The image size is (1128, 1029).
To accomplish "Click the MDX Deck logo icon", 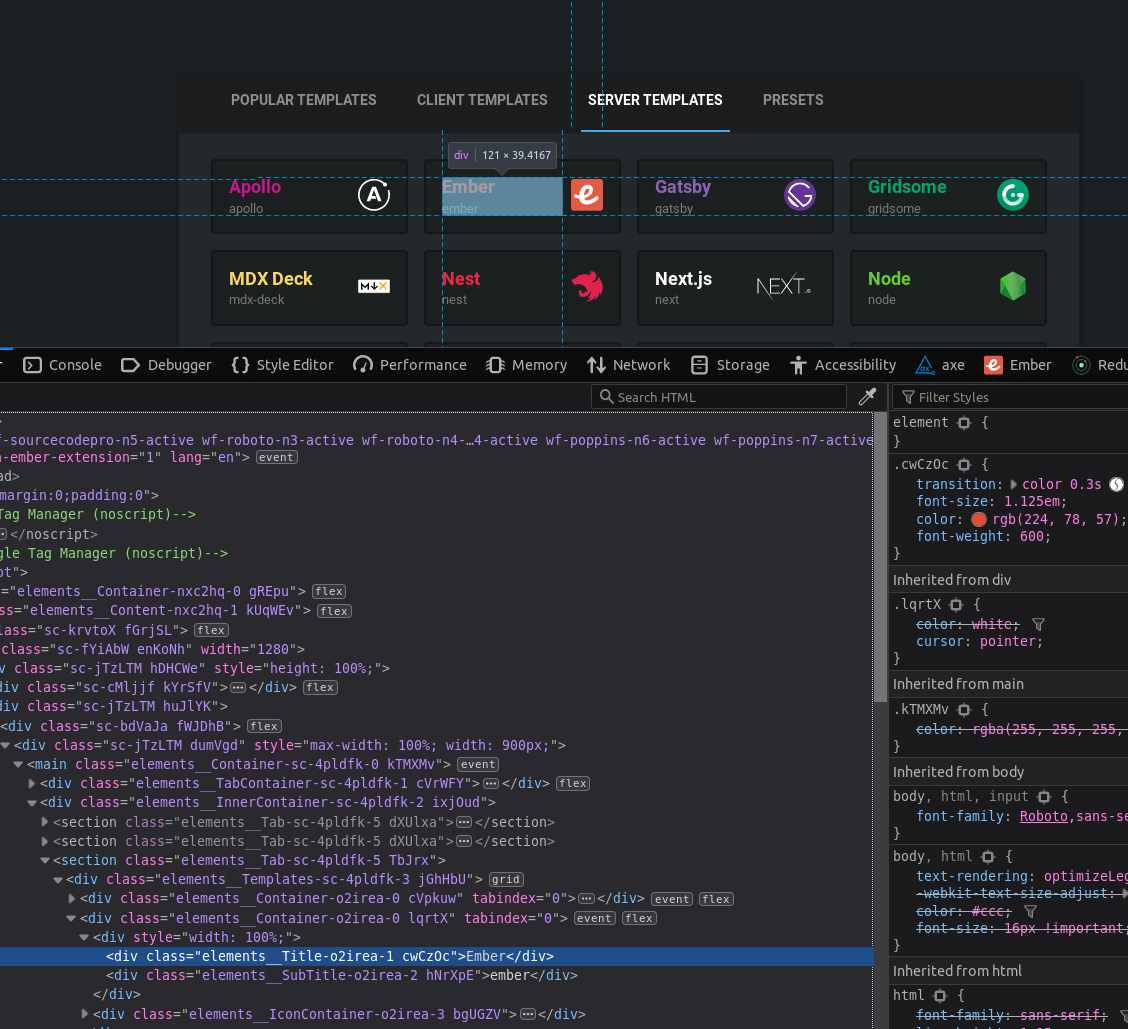I will coord(374,286).
